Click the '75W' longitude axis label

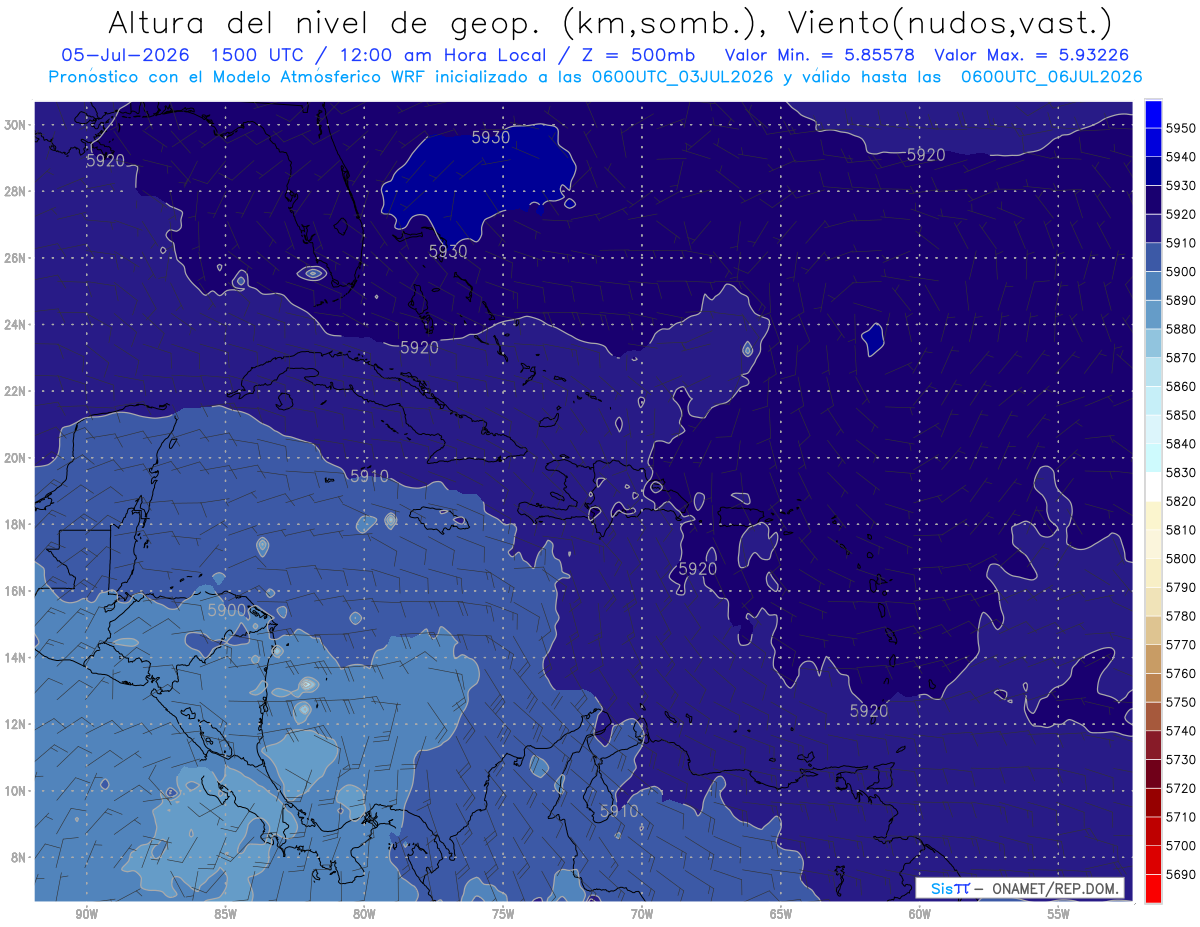[x=503, y=914]
